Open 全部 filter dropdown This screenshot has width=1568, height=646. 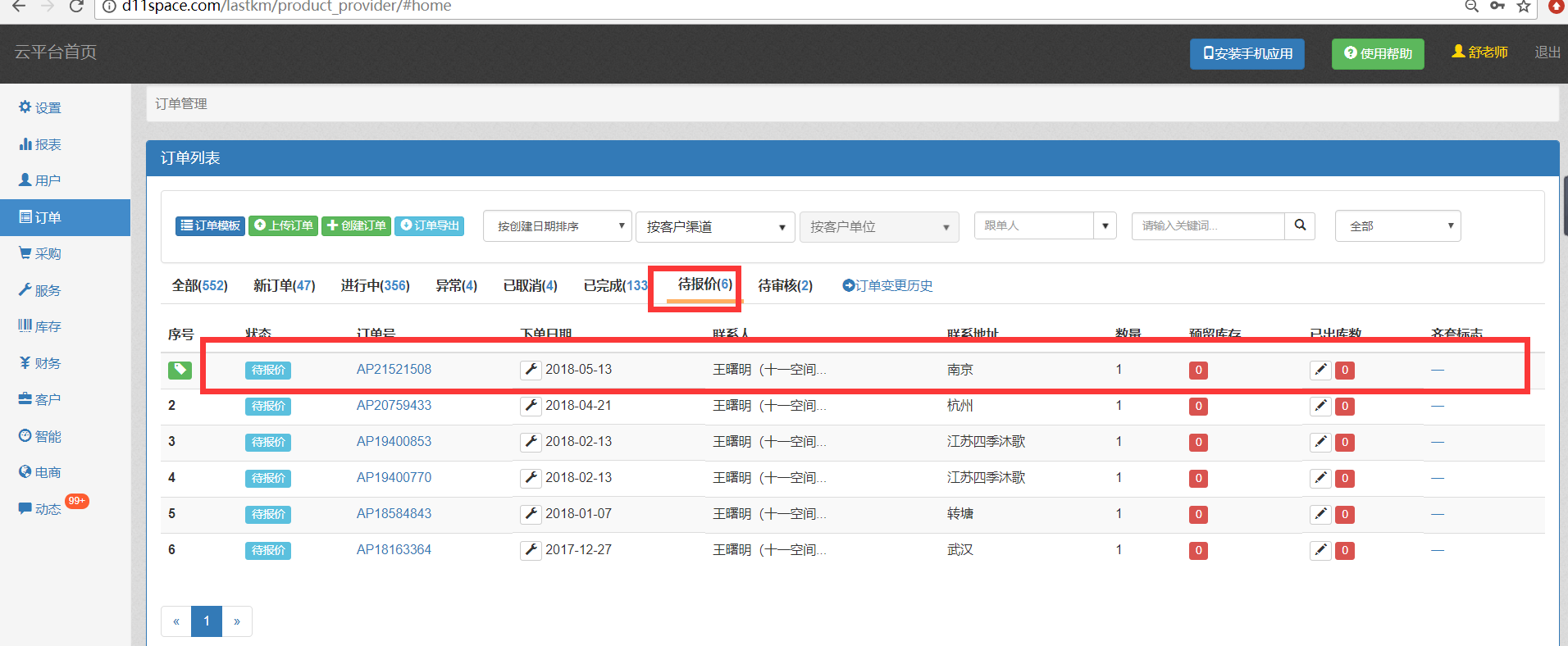pos(1398,225)
